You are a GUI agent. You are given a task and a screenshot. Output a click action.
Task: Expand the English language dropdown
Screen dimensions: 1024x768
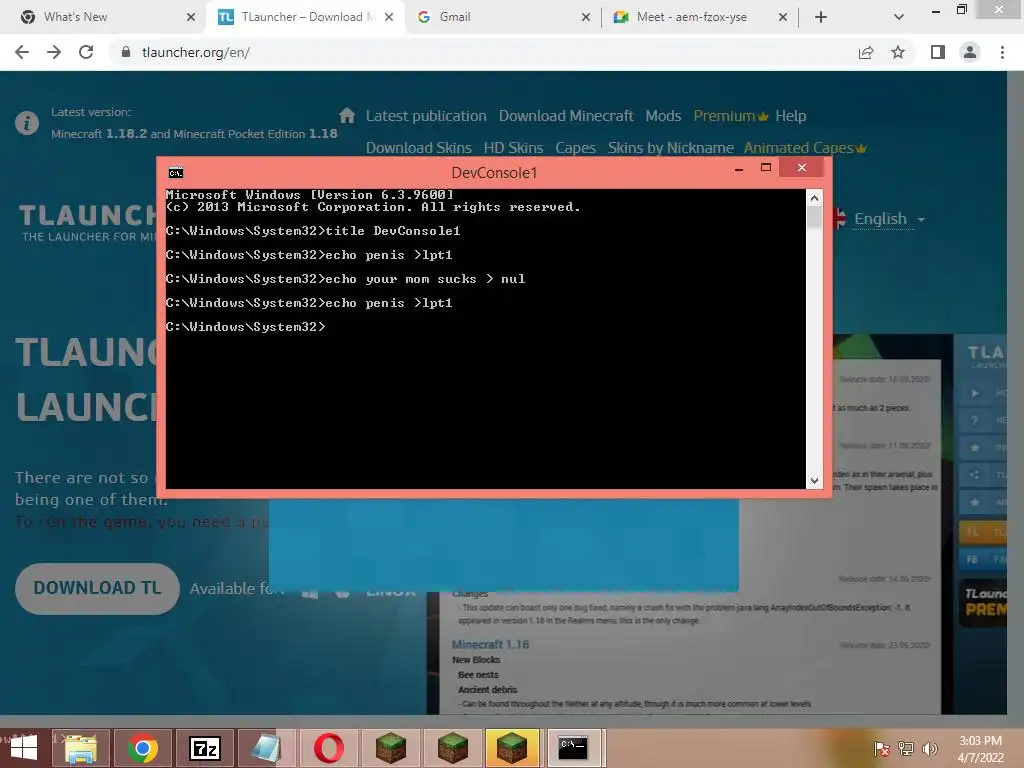[889, 219]
